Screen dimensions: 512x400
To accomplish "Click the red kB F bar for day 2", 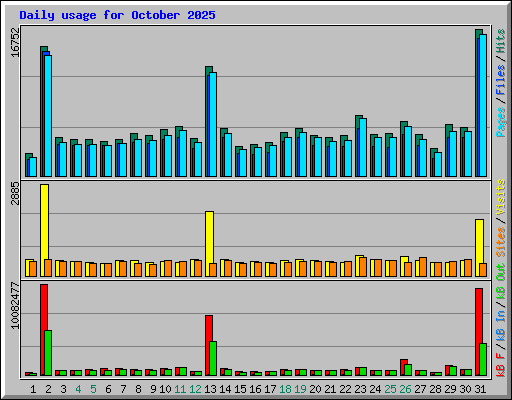I will (x=44, y=330).
